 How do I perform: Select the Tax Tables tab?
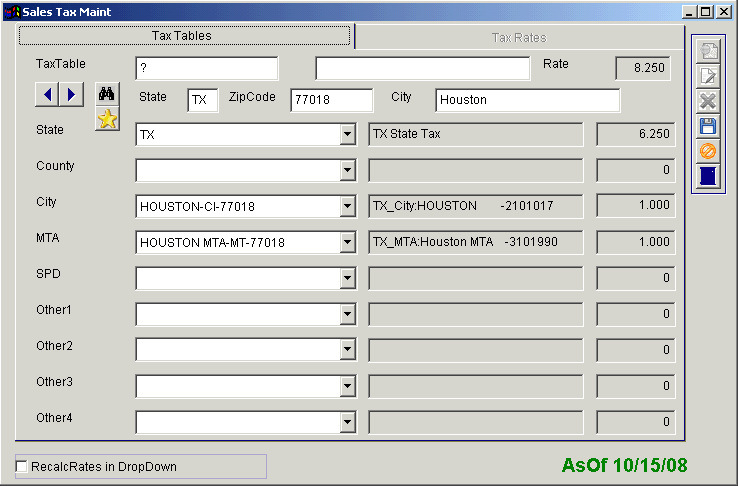(185, 36)
